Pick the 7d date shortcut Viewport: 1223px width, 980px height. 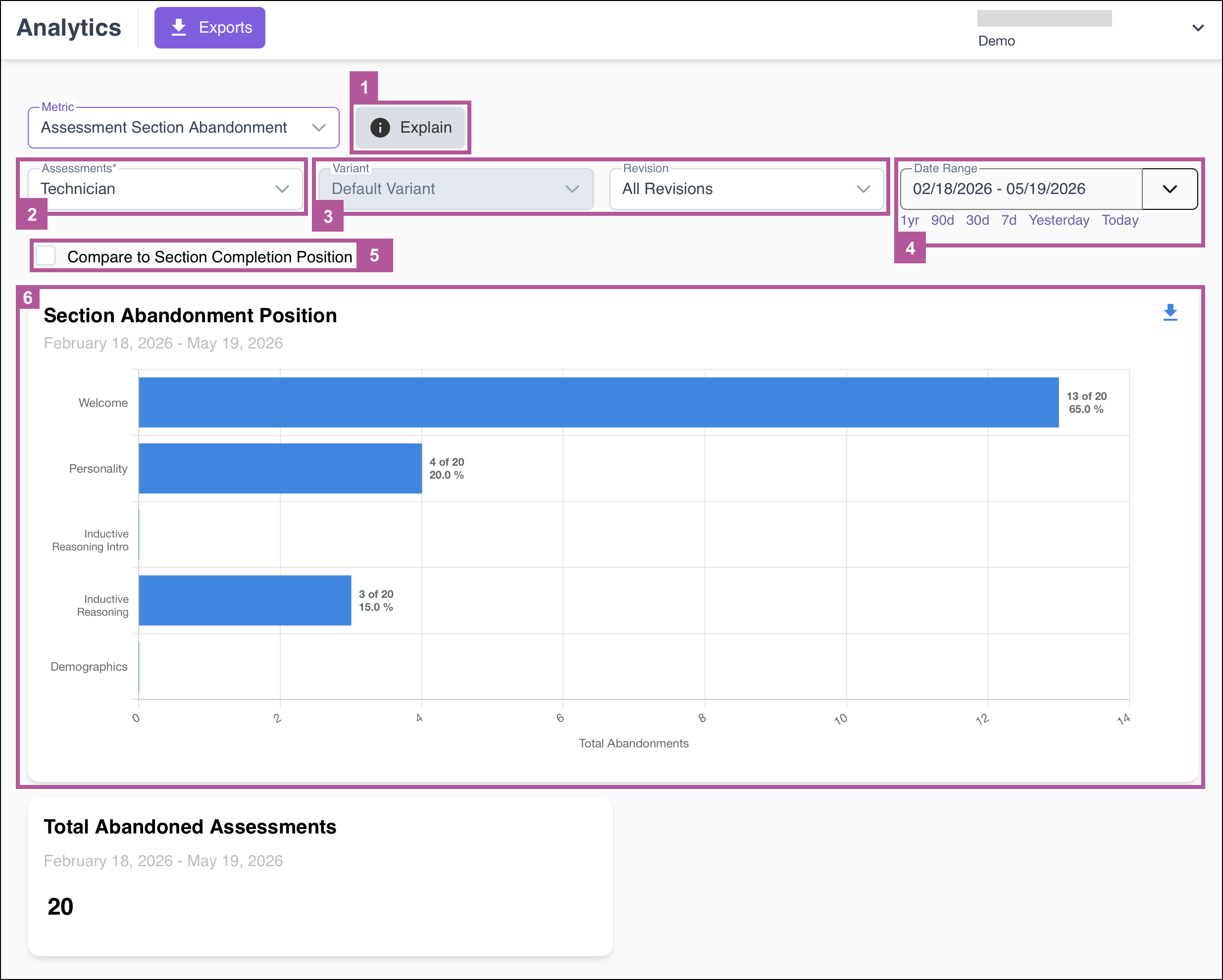pyautogui.click(x=1009, y=220)
